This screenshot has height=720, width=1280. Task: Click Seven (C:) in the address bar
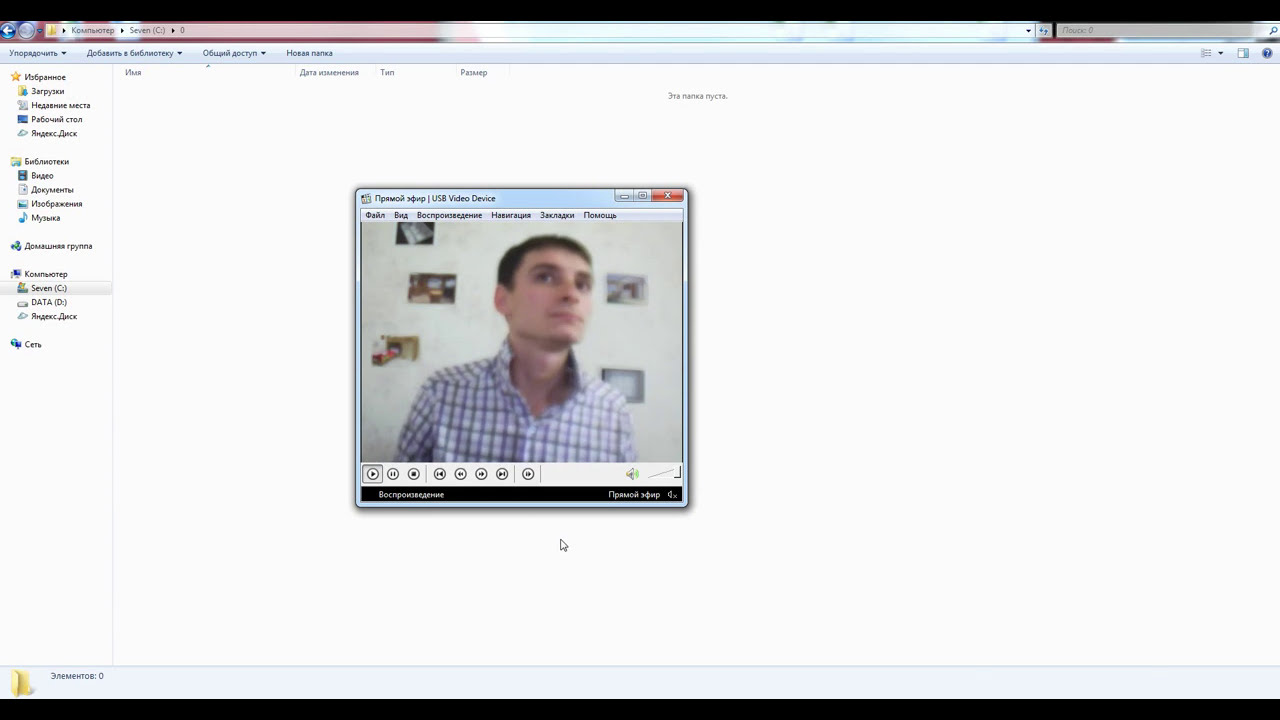point(147,31)
